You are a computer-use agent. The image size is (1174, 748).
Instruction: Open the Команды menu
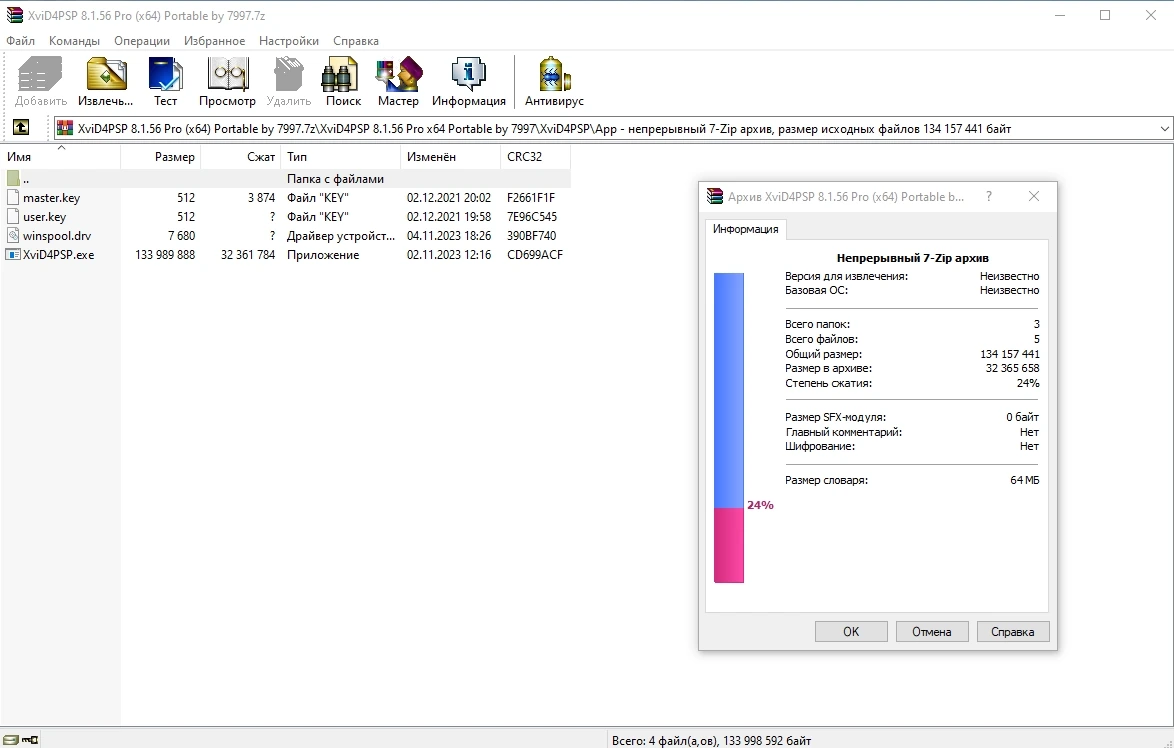(x=74, y=40)
